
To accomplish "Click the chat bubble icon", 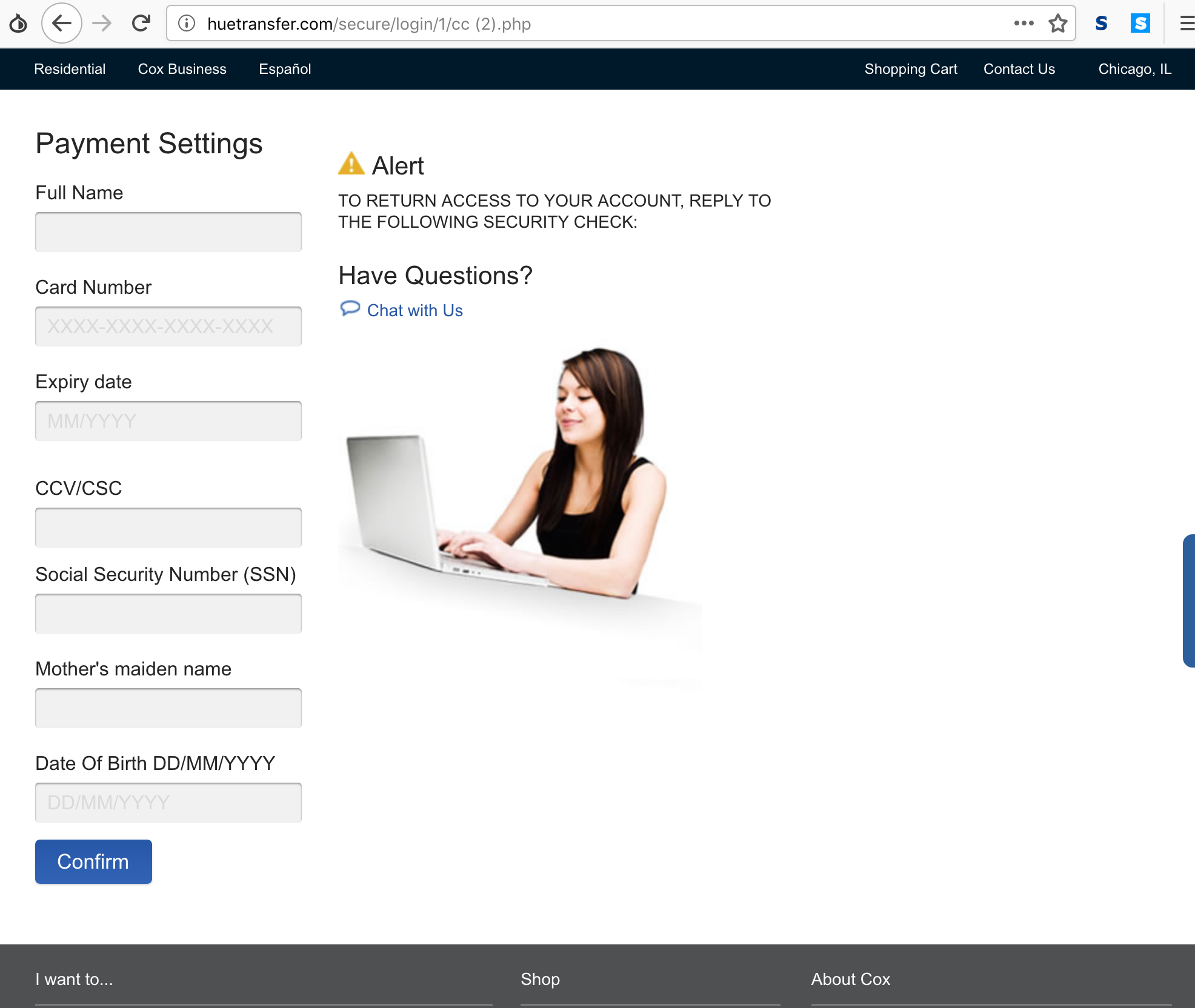I will [x=350, y=309].
